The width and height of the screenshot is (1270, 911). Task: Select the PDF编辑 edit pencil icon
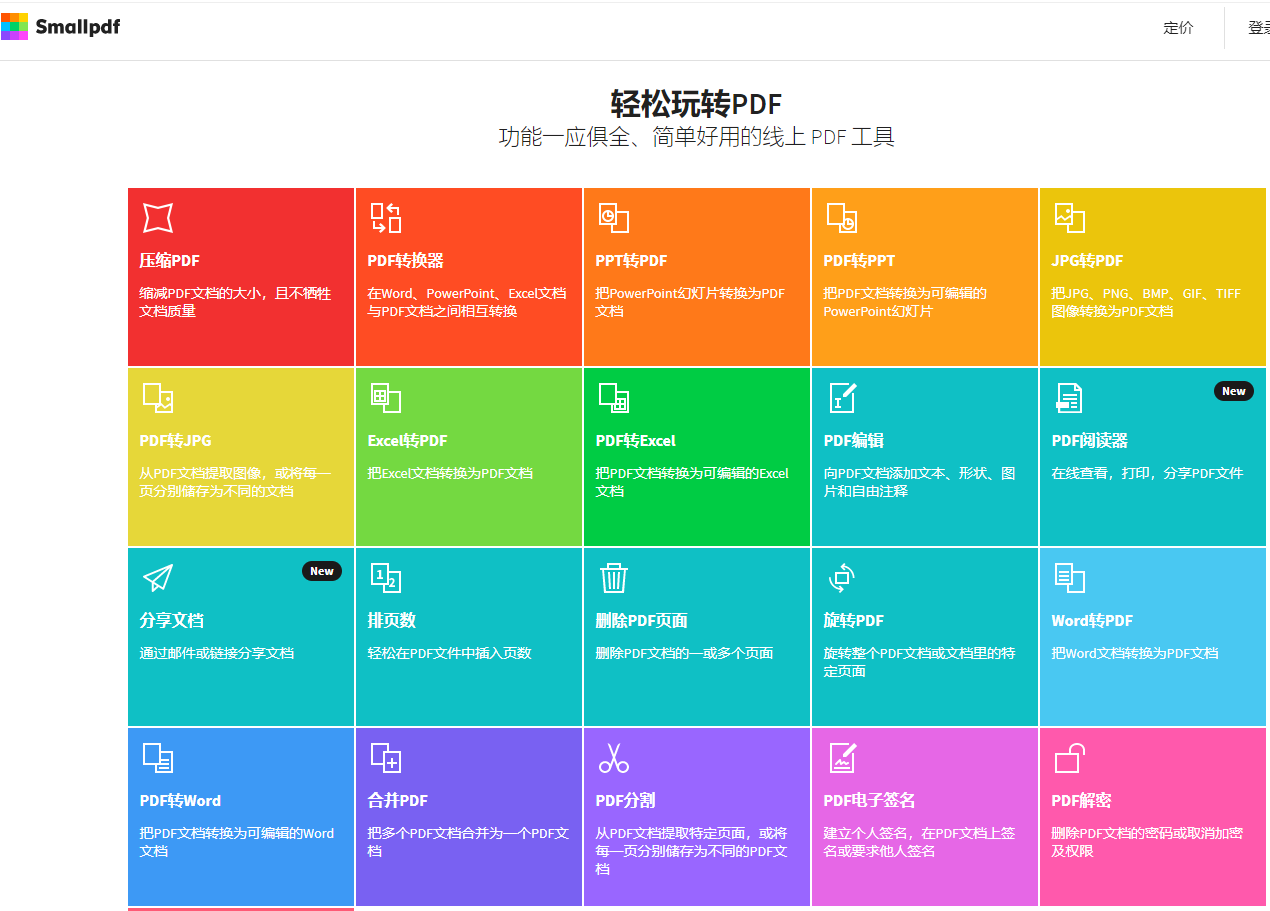[x=842, y=398]
